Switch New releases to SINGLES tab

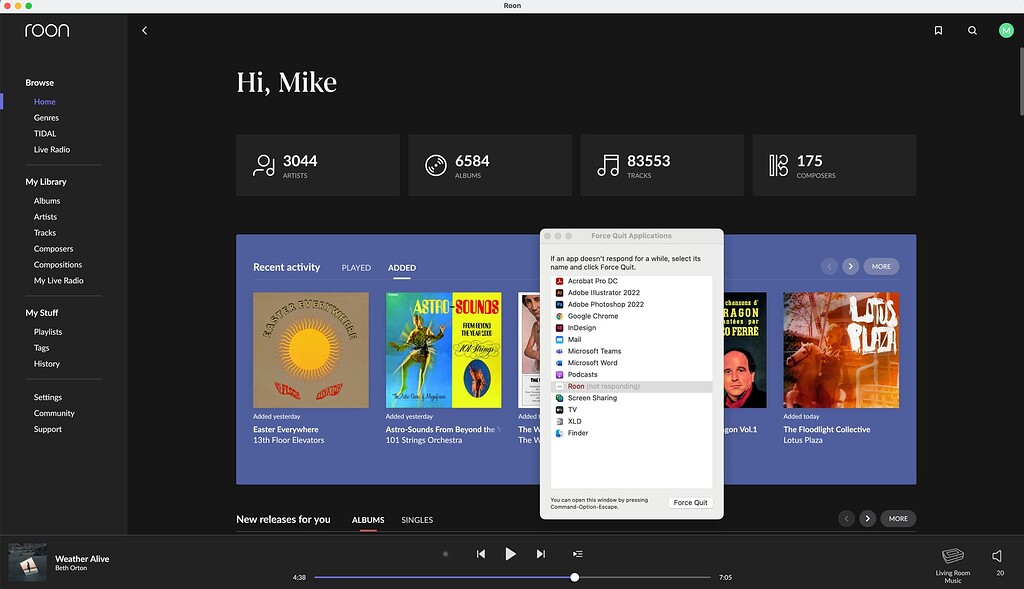(x=417, y=520)
